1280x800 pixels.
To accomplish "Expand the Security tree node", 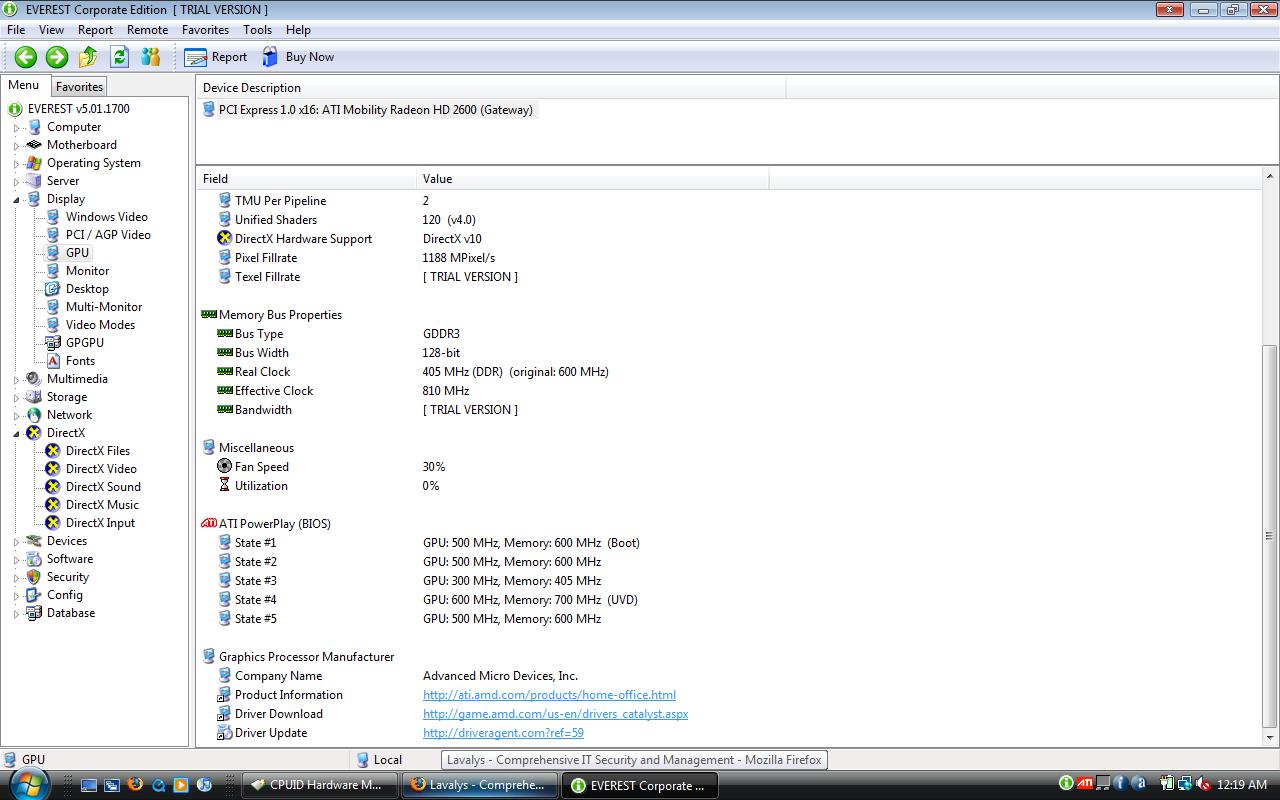I will pos(17,578).
